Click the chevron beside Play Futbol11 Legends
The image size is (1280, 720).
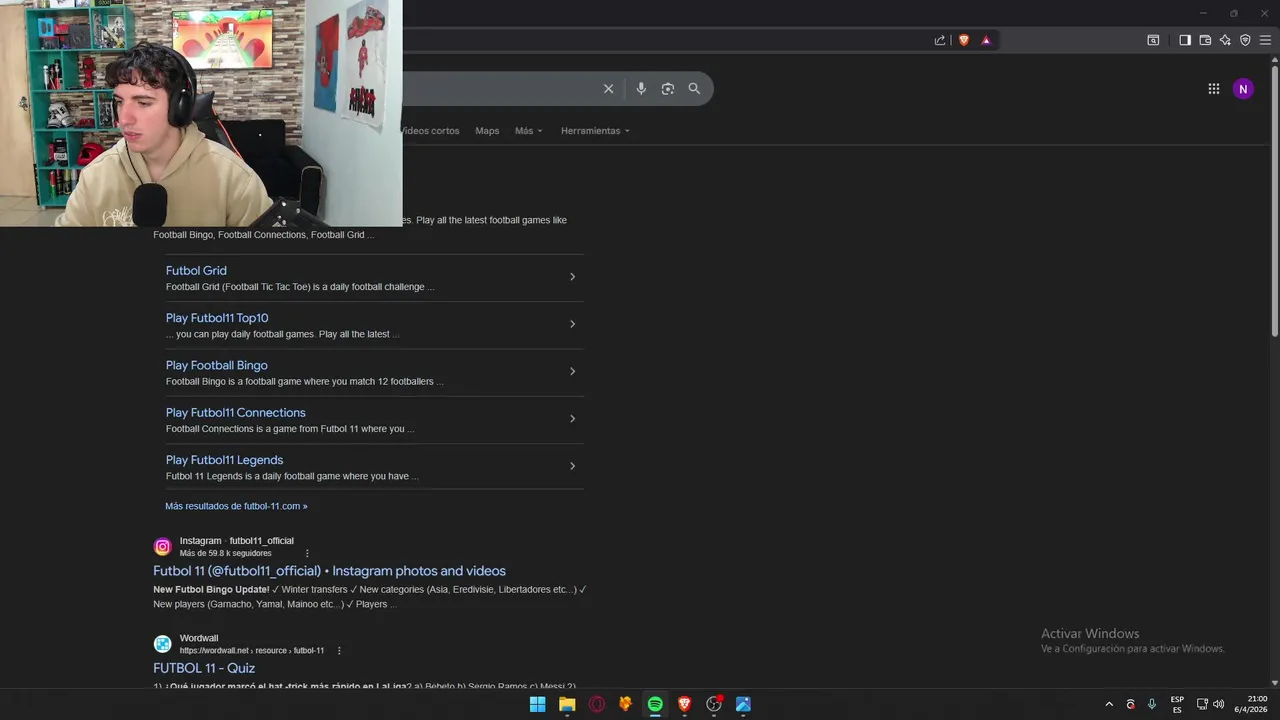[x=572, y=466]
